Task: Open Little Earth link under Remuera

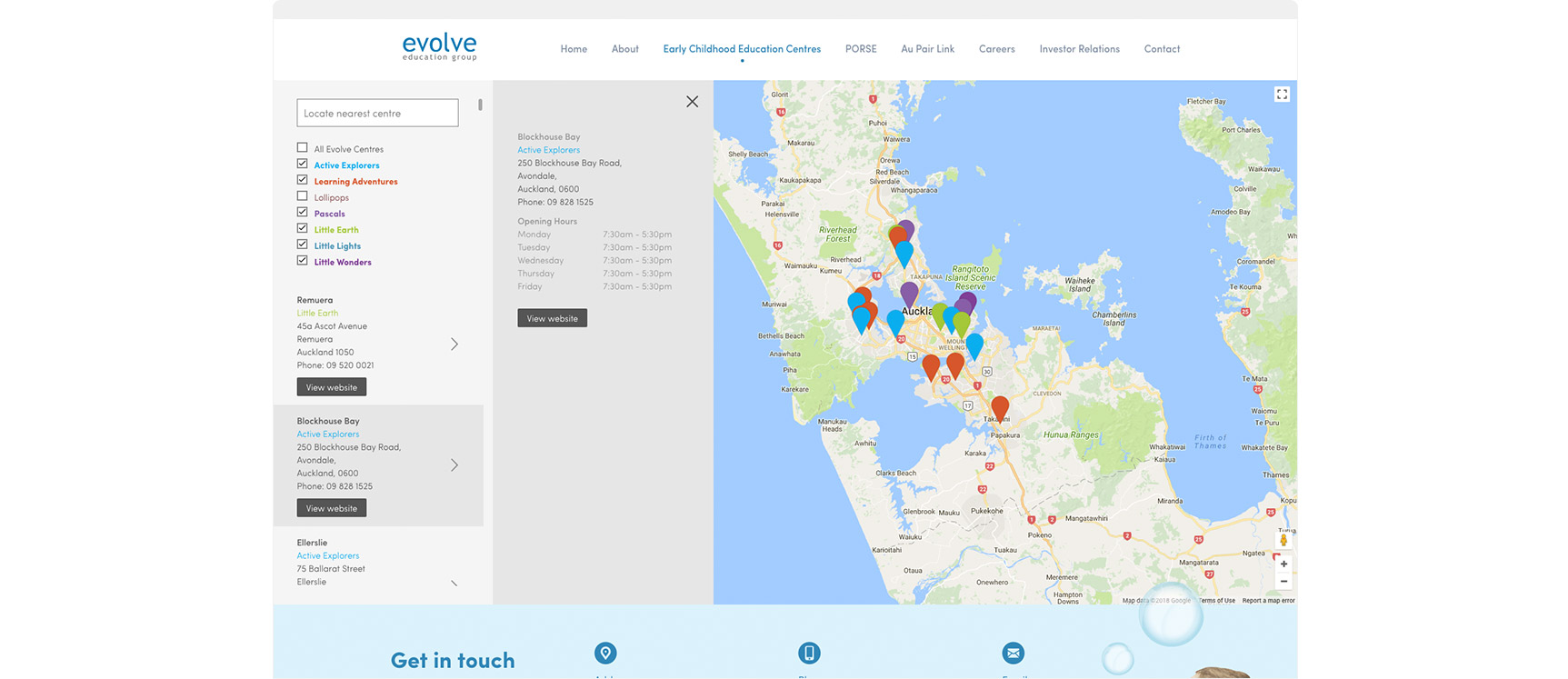Action: tap(317, 313)
